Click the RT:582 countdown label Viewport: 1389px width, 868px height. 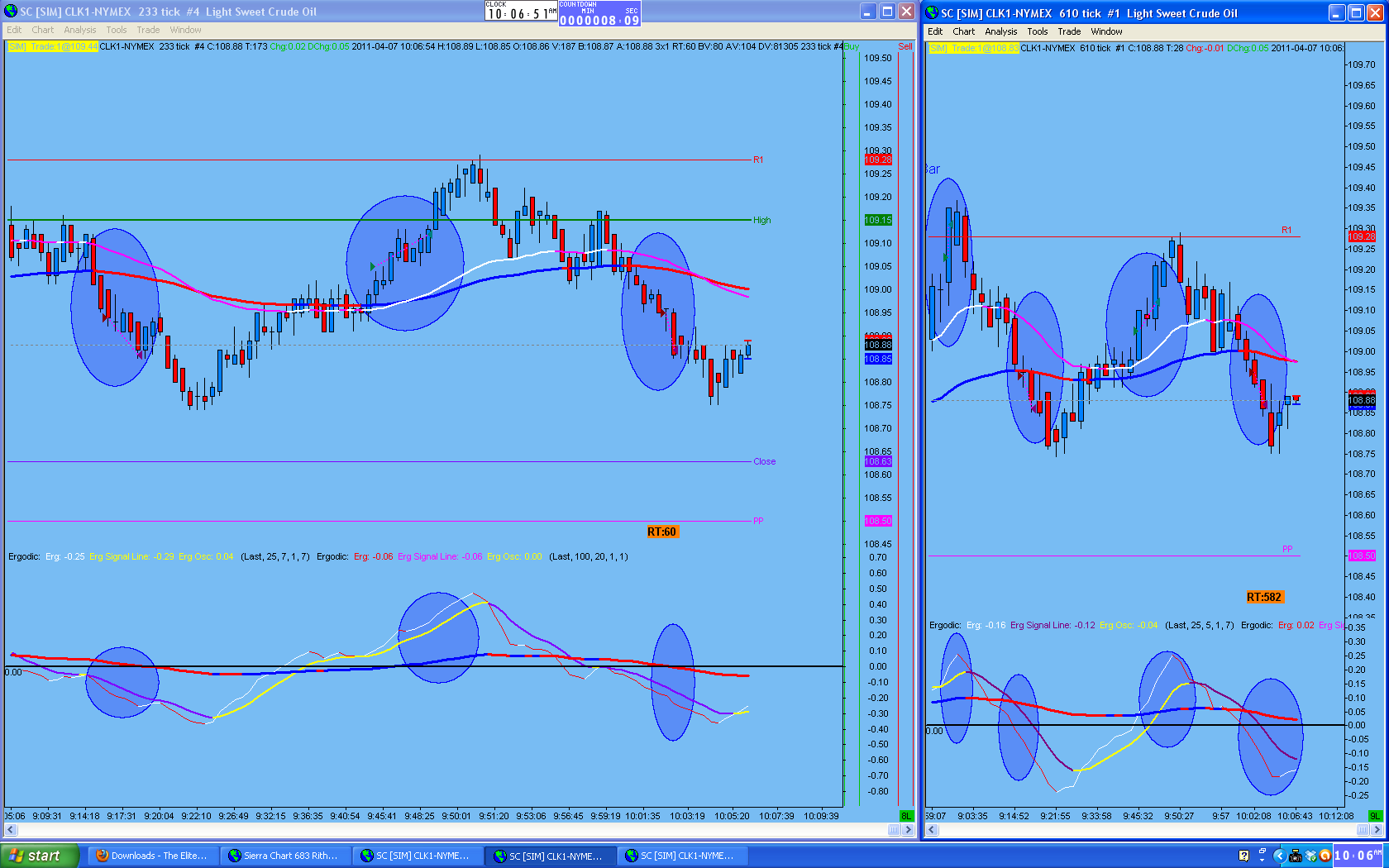click(1264, 597)
